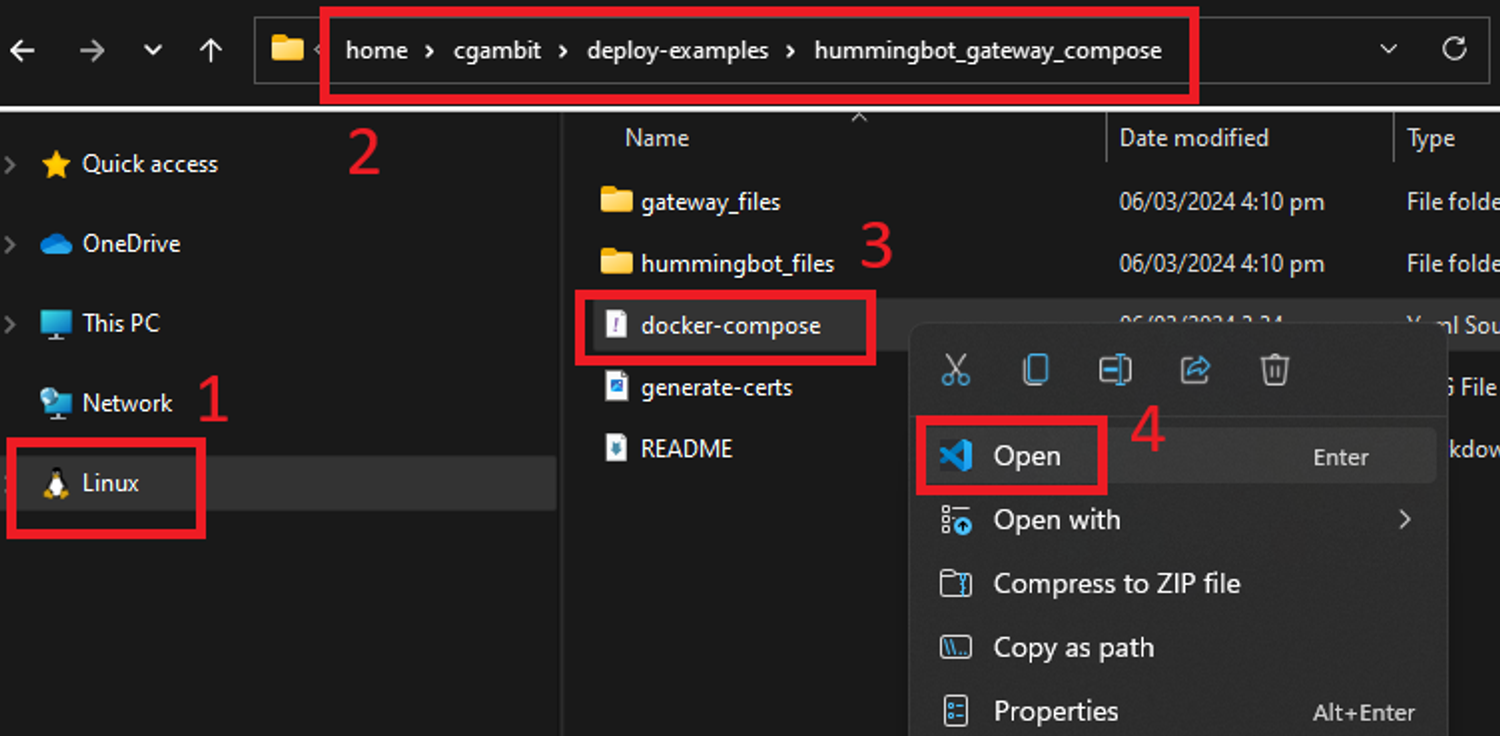Click the Share icon in context menu
The image size is (1500, 736).
click(1195, 370)
